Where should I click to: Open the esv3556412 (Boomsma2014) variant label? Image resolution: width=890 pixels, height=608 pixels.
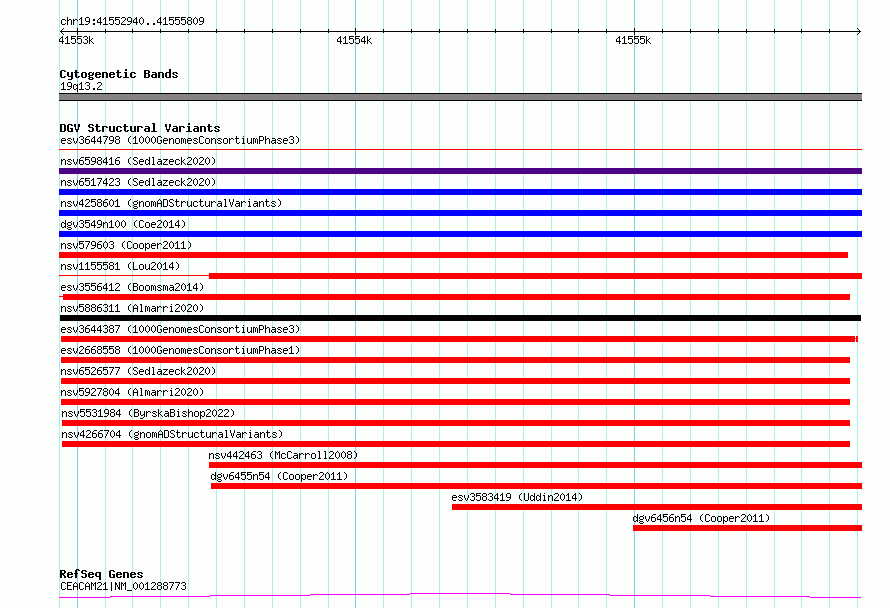pos(132,287)
